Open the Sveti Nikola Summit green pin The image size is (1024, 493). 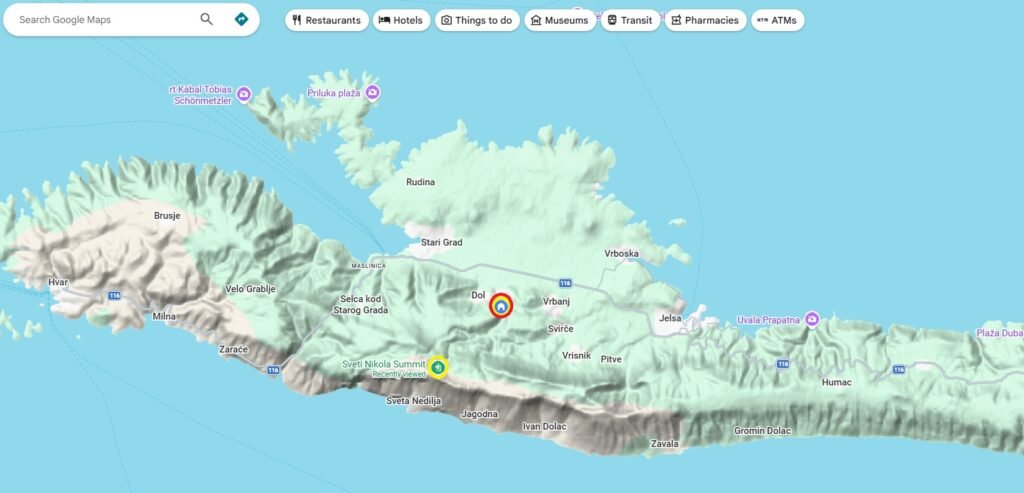[438, 368]
